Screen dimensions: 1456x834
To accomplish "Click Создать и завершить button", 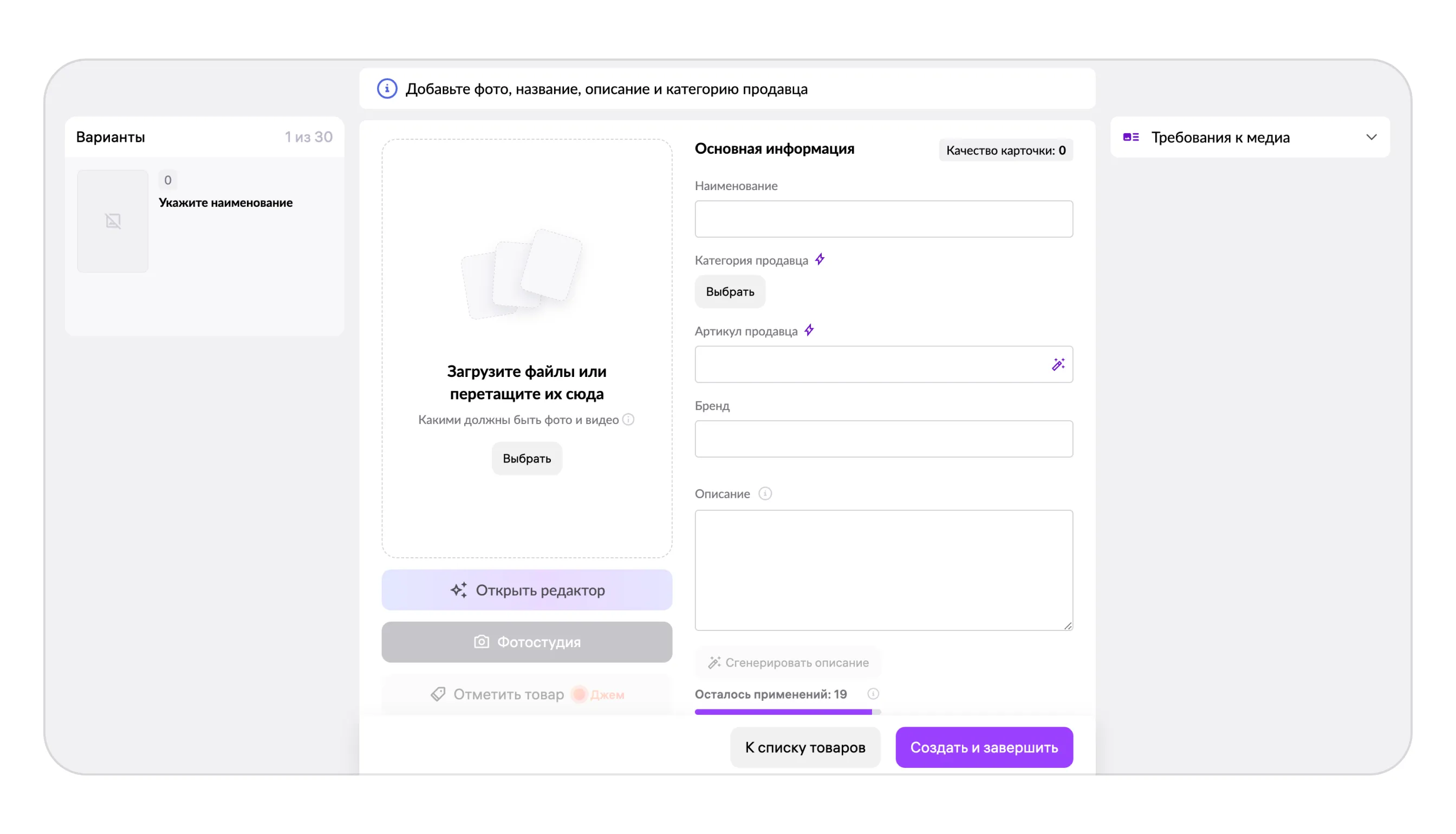I will [x=984, y=747].
